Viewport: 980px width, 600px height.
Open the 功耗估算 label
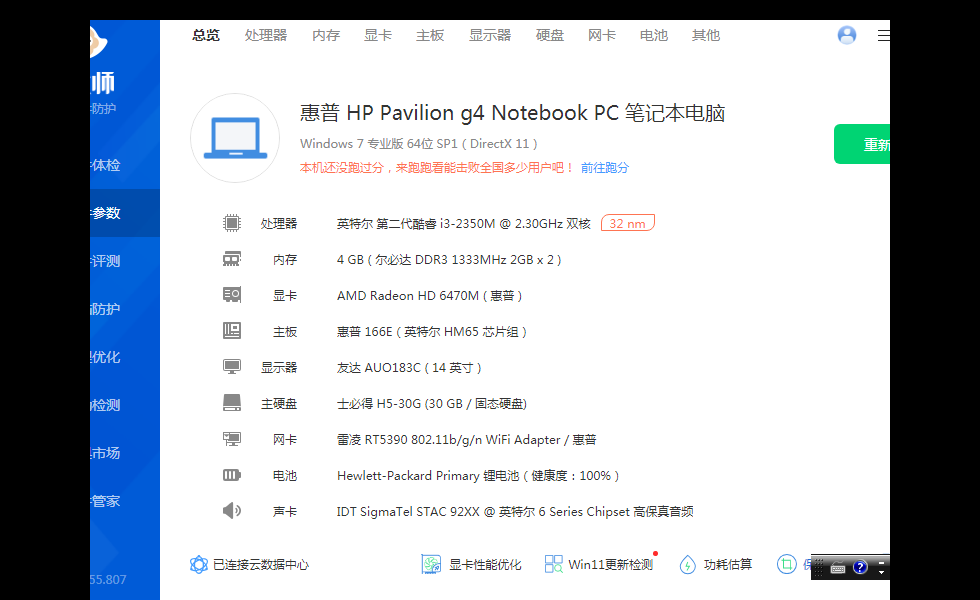728,565
